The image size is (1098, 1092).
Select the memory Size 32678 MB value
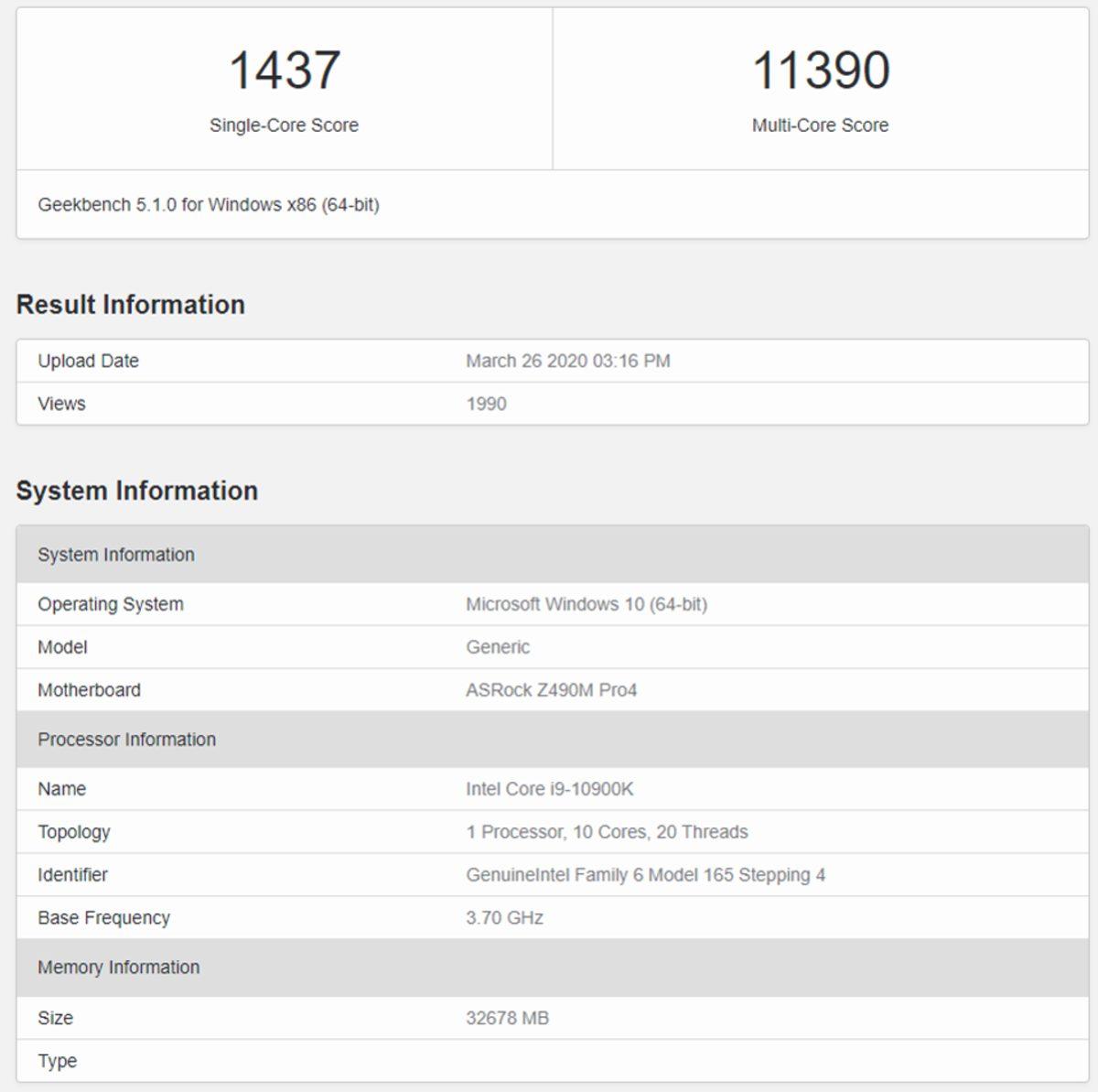click(x=509, y=1017)
